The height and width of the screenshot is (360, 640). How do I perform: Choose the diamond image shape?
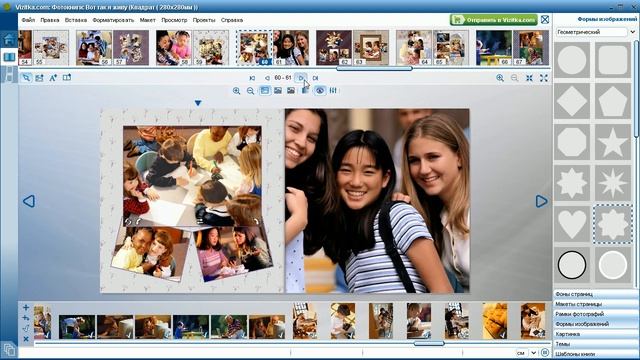click(572, 101)
